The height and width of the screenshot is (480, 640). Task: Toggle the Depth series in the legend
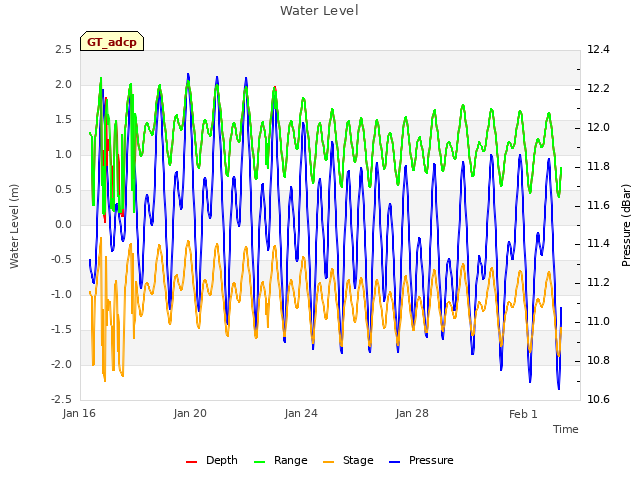(211, 460)
